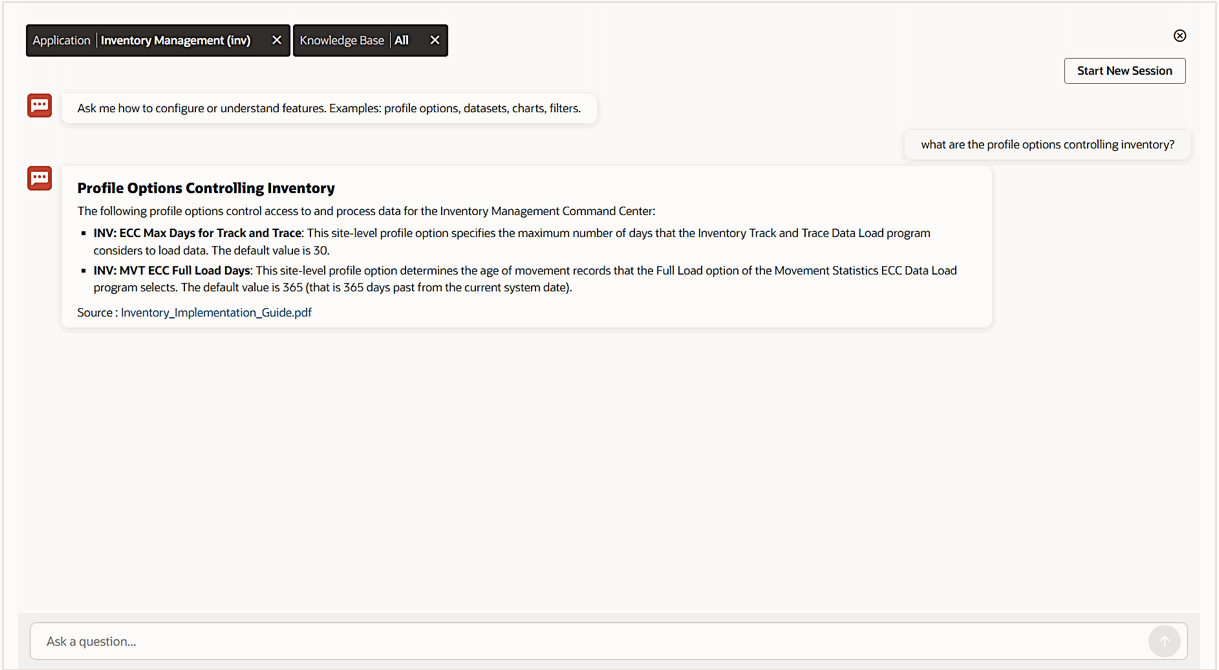This screenshot has height=670, width=1219.
Task: Close the assistant panel with the circled X
Action: pos(1180,36)
